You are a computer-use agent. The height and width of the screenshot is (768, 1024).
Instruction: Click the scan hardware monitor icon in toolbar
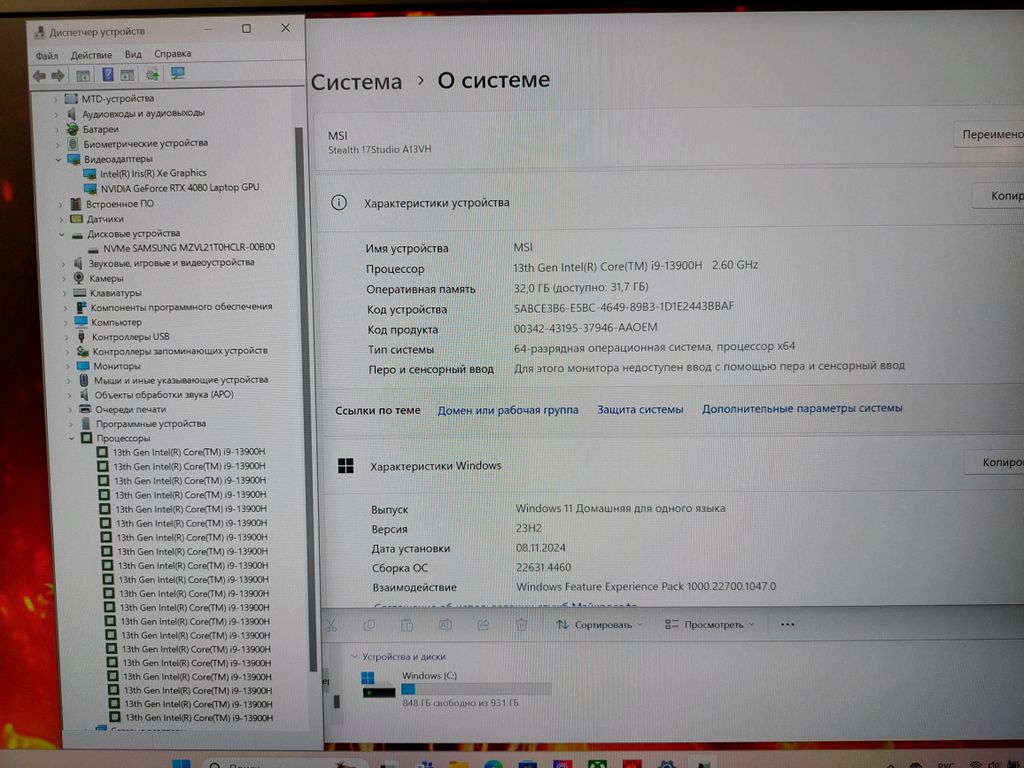click(178, 74)
